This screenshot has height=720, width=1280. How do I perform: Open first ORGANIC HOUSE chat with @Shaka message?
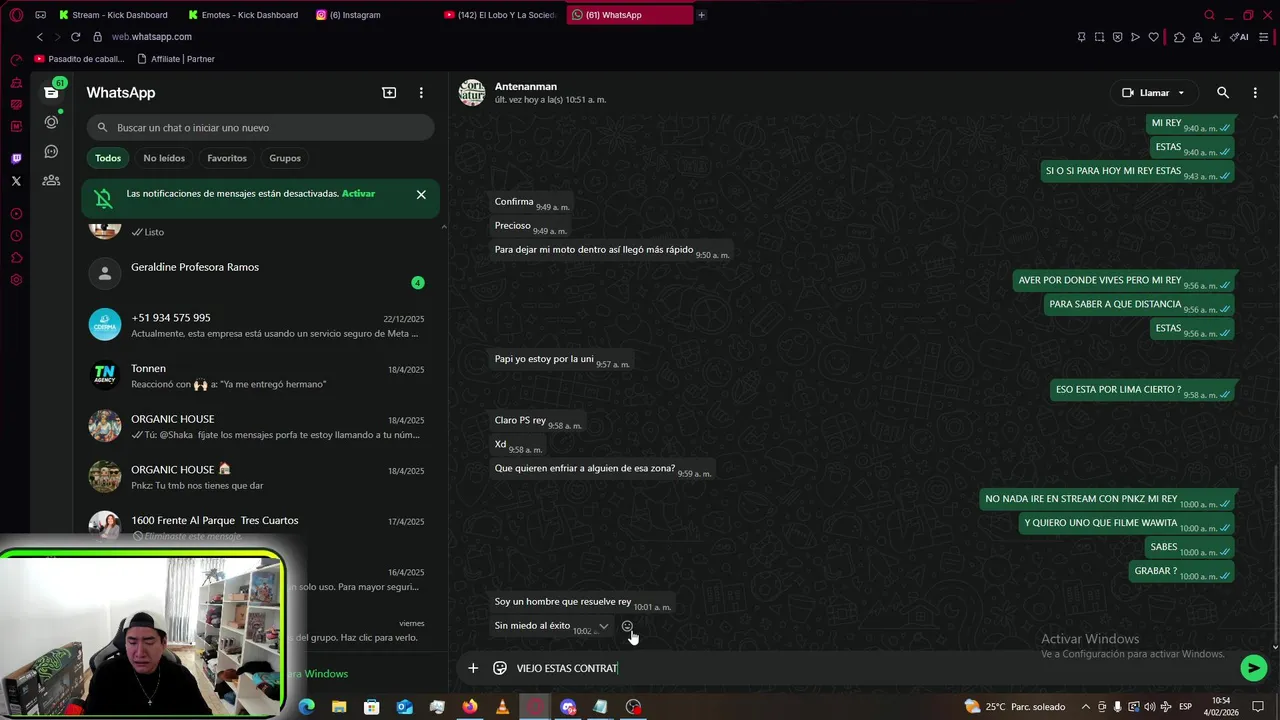[260, 426]
